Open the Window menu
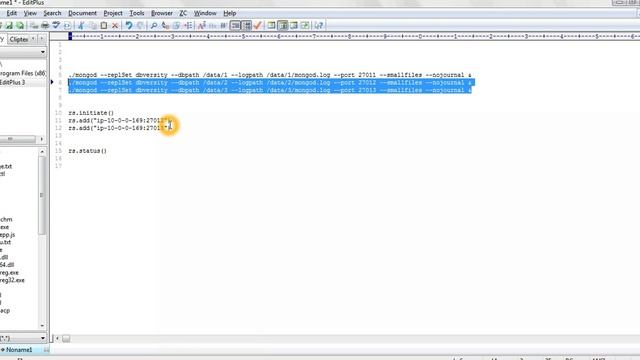640x360 pixels. pyautogui.click(x=205, y=13)
